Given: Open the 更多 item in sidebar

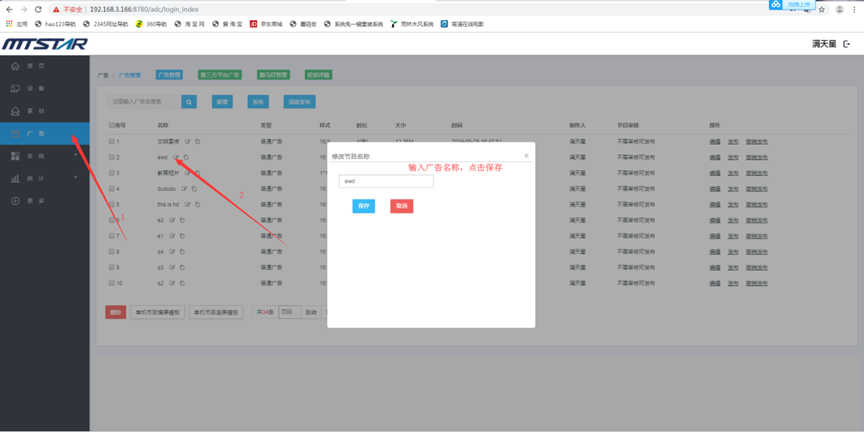Looking at the screenshot, I should click(x=30, y=201).
